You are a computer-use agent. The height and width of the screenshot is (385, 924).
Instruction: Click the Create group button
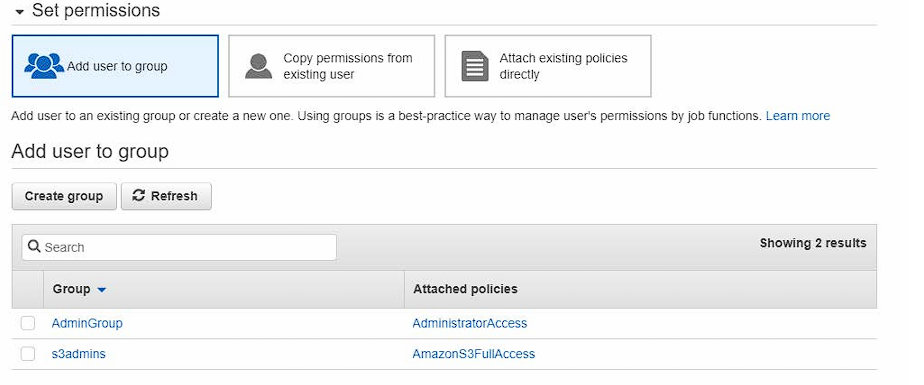(64, 196)
